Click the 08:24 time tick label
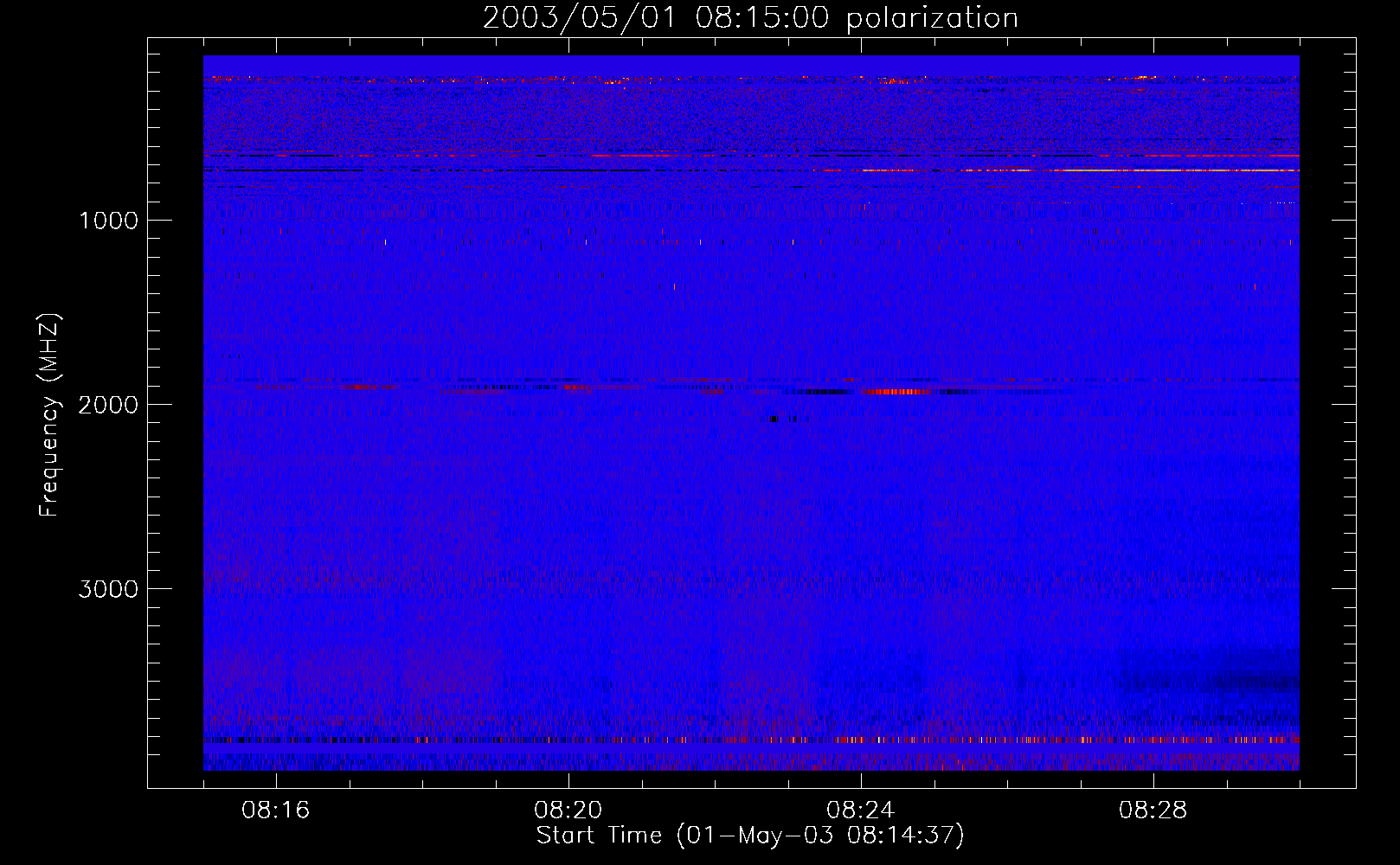This screenshot has height=865, width=1400. 861,811
